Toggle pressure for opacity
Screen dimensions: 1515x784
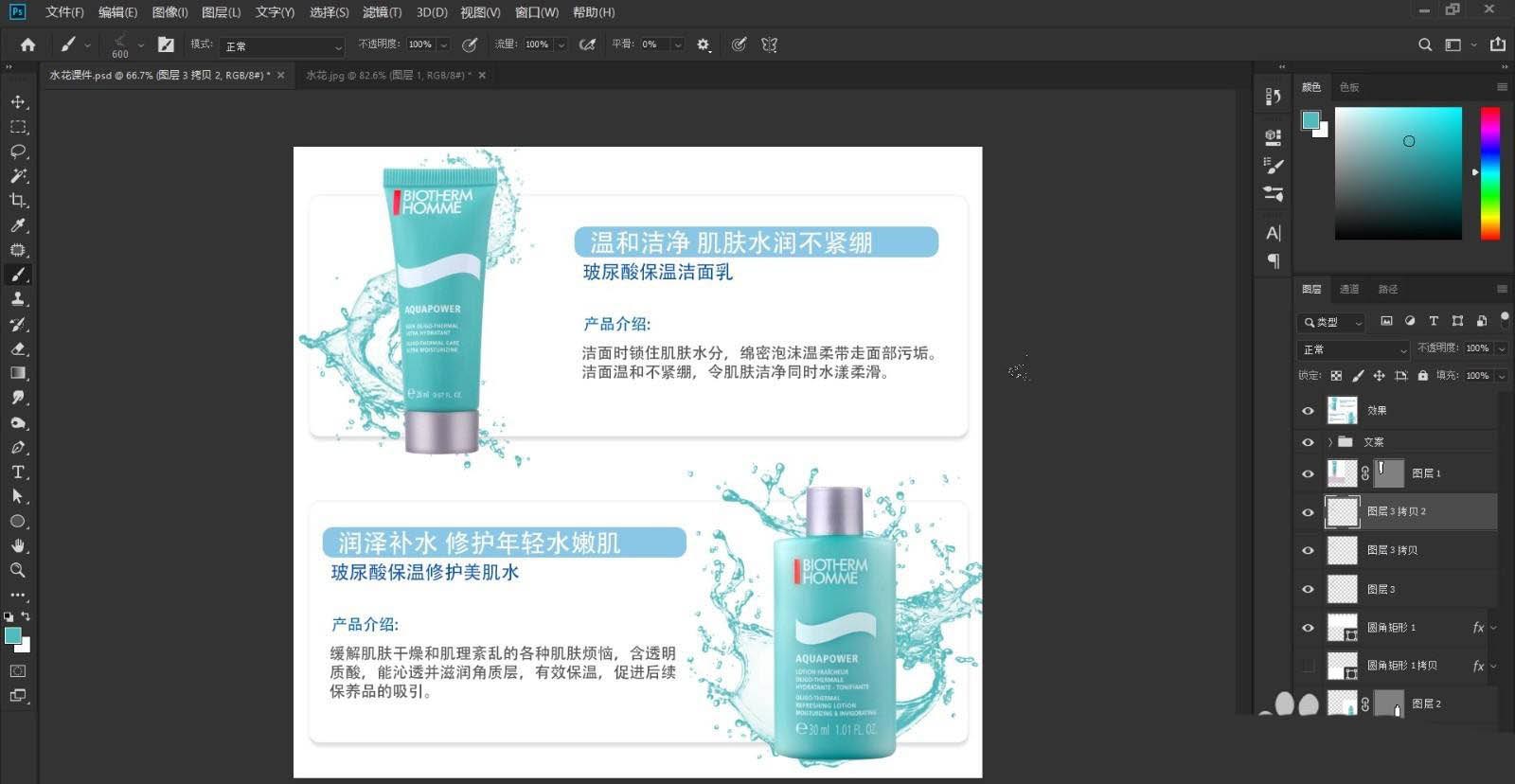[469, 45]
